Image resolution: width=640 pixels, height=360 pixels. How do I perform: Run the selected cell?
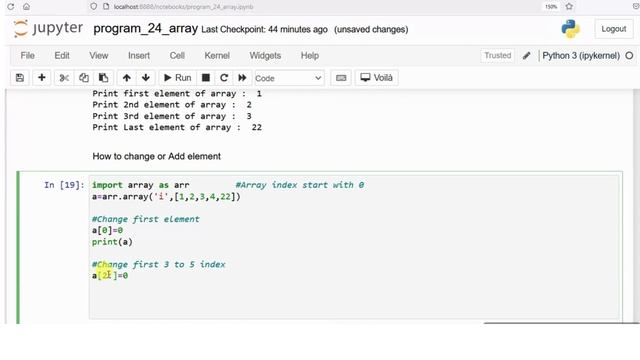coord(178,78)
